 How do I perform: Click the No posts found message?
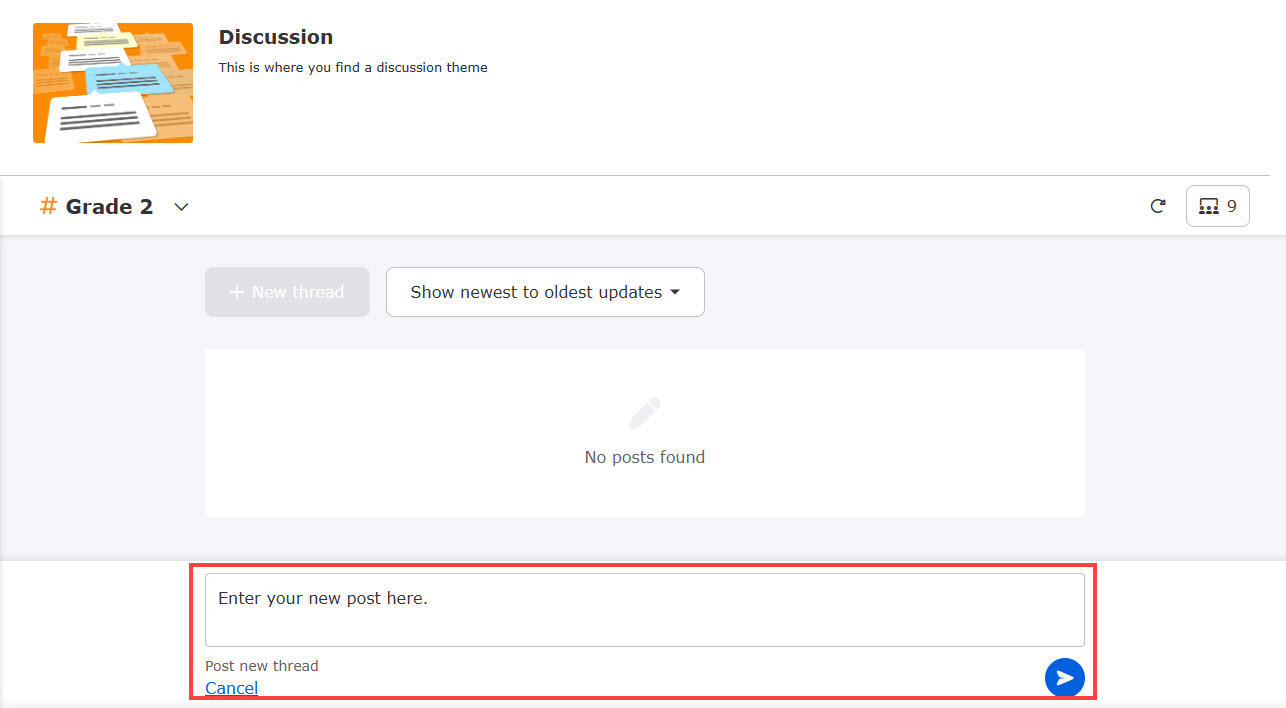pos(644,457)
